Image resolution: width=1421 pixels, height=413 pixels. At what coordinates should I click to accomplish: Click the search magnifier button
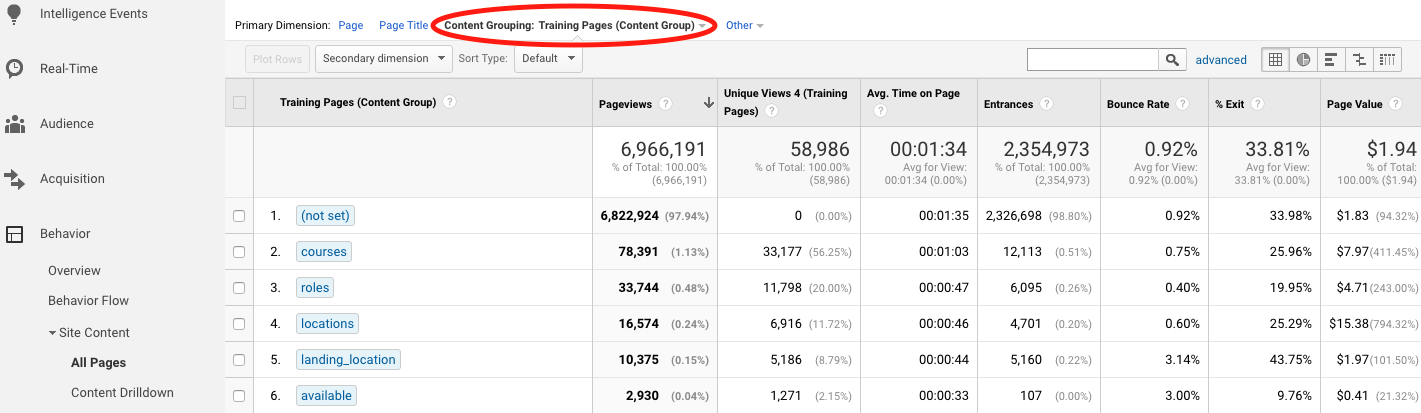click(x=1172, y=60)
